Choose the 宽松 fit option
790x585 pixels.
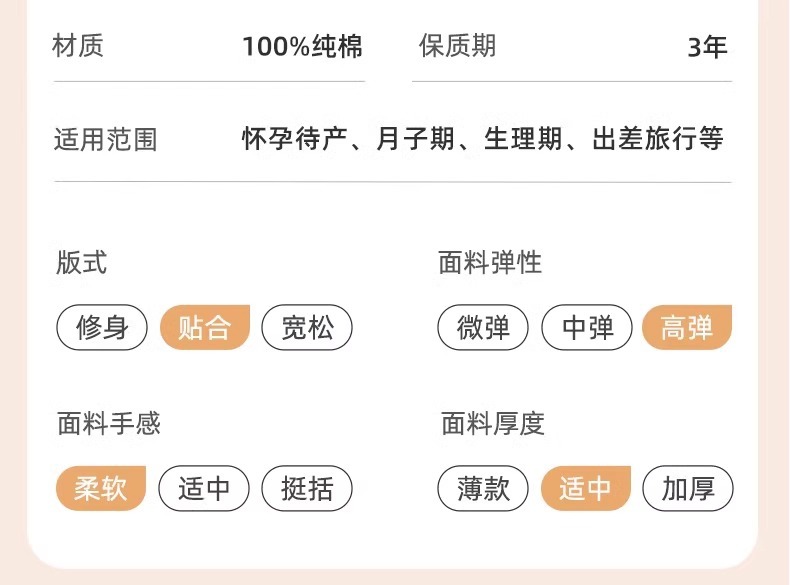(307, 328)
